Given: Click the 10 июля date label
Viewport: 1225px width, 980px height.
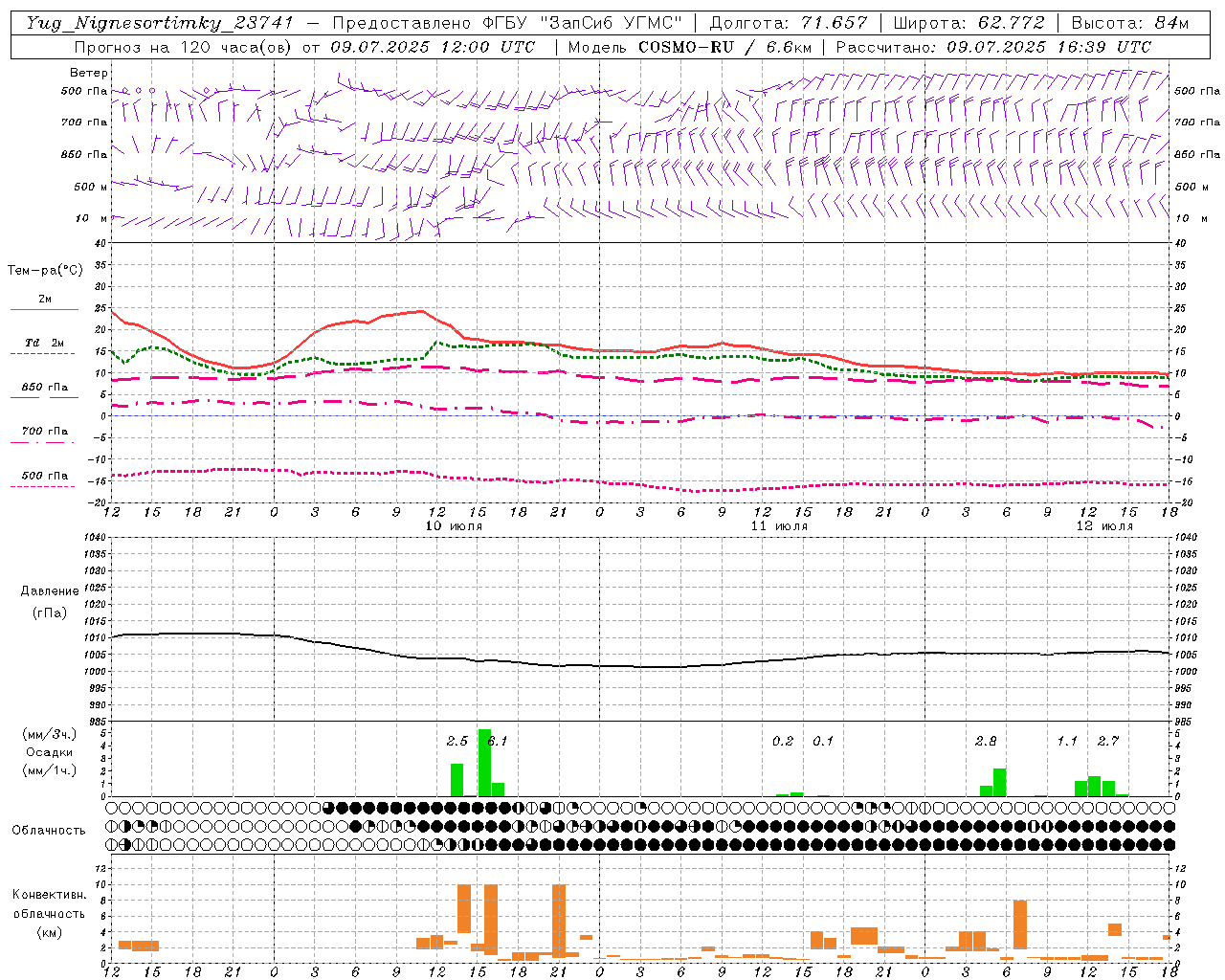Looking at the screenshot, I should [454, 526].
